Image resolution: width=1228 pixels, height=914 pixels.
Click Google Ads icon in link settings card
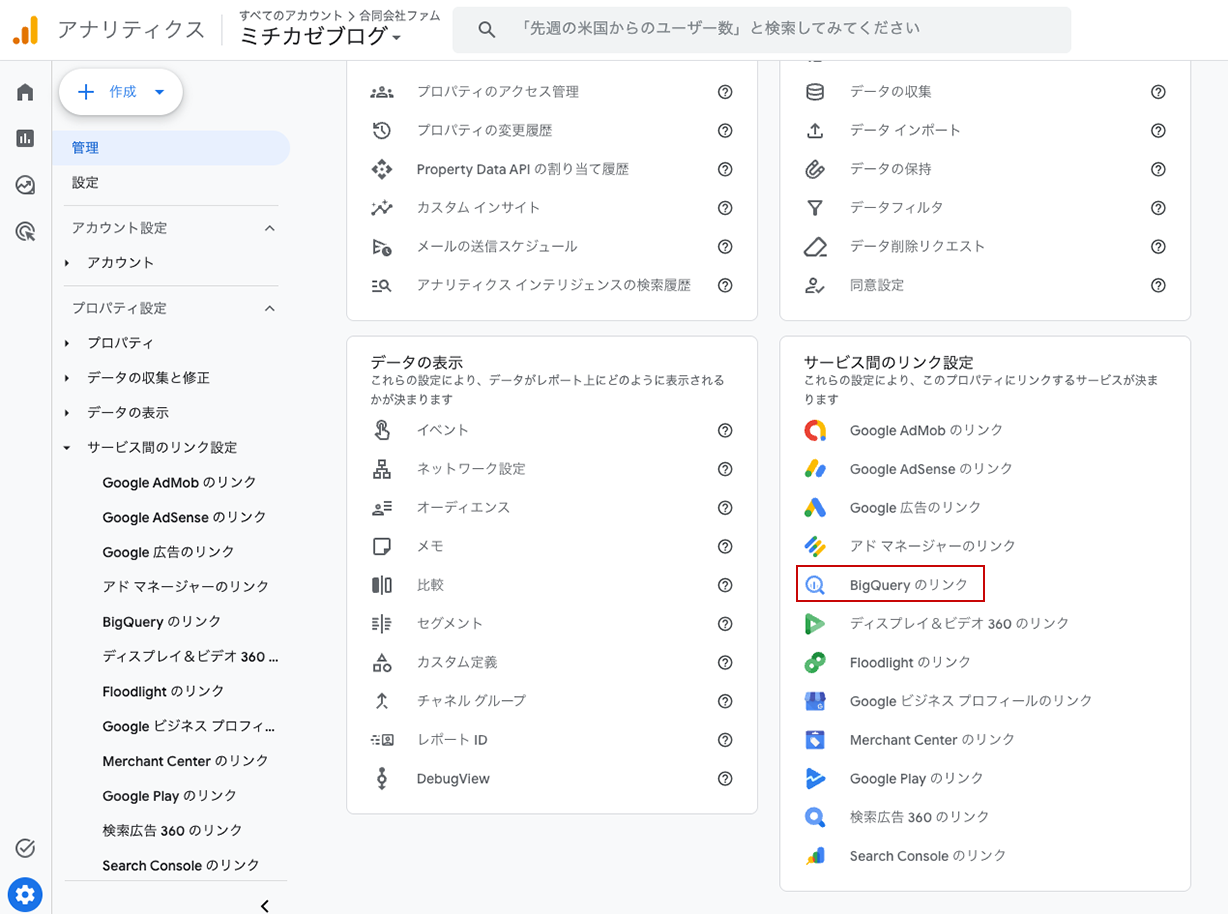click(815, 508)
